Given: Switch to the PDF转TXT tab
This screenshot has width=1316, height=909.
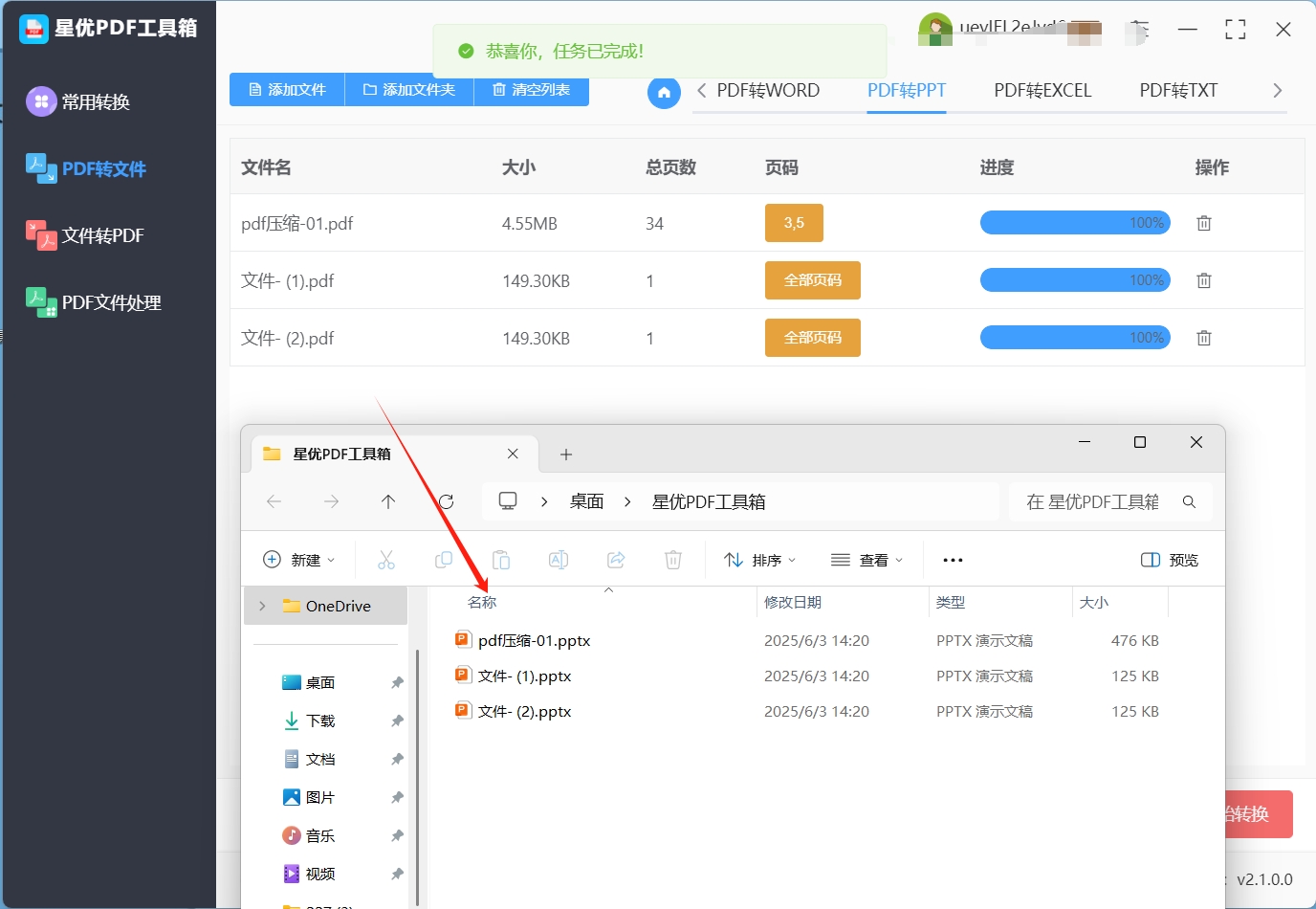Looking at the screenshot, I should (x=1178, y=91).
